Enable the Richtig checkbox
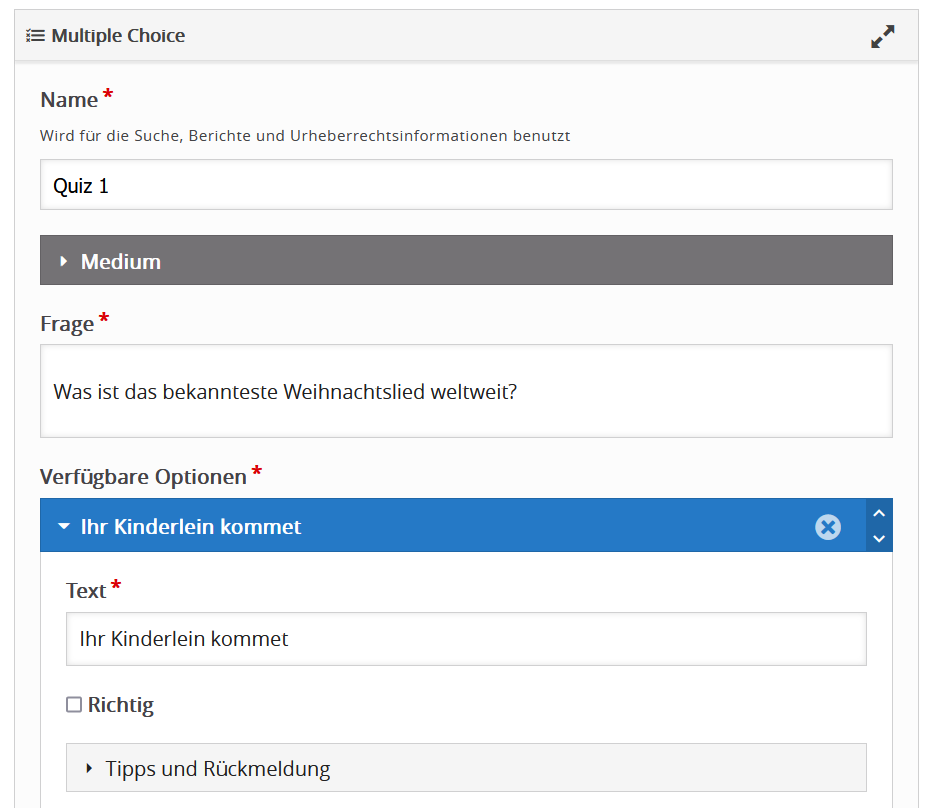 coord(74,705)
